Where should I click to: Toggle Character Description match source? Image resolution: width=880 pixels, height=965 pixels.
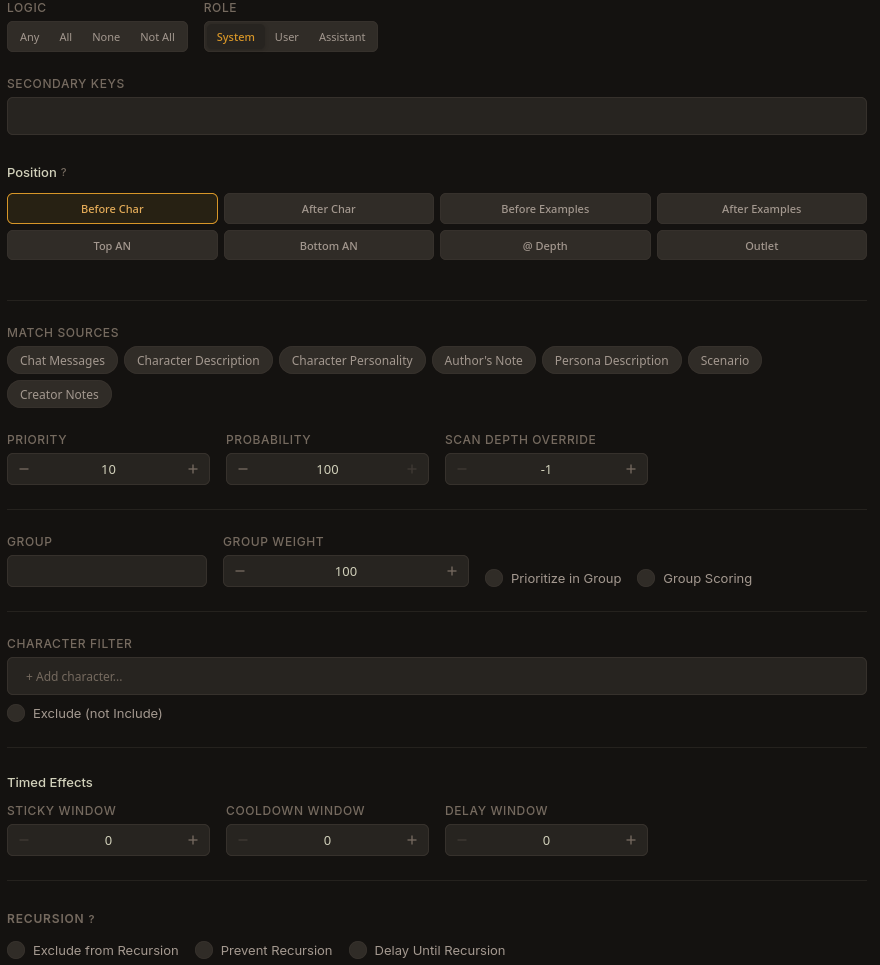(x=198, y=361)
